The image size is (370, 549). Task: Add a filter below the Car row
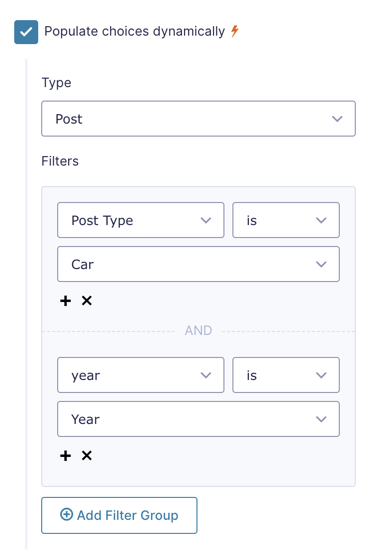pyautogui.click(x=65, y=301)
